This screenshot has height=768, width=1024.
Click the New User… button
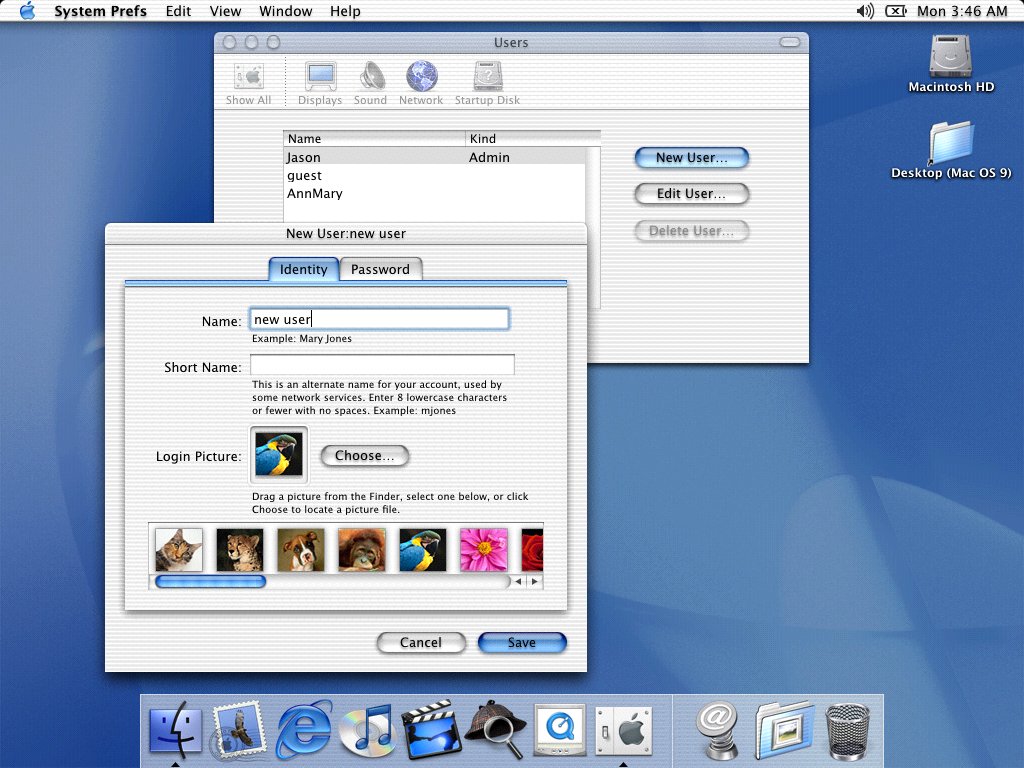click(692, 157)
